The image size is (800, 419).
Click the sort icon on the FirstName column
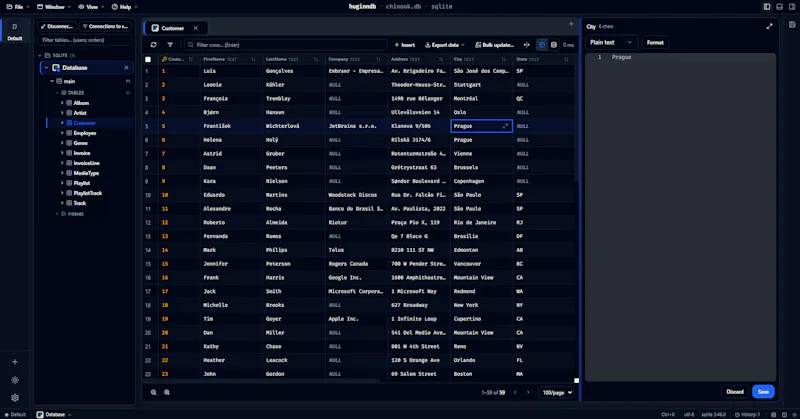click(253, 59)
